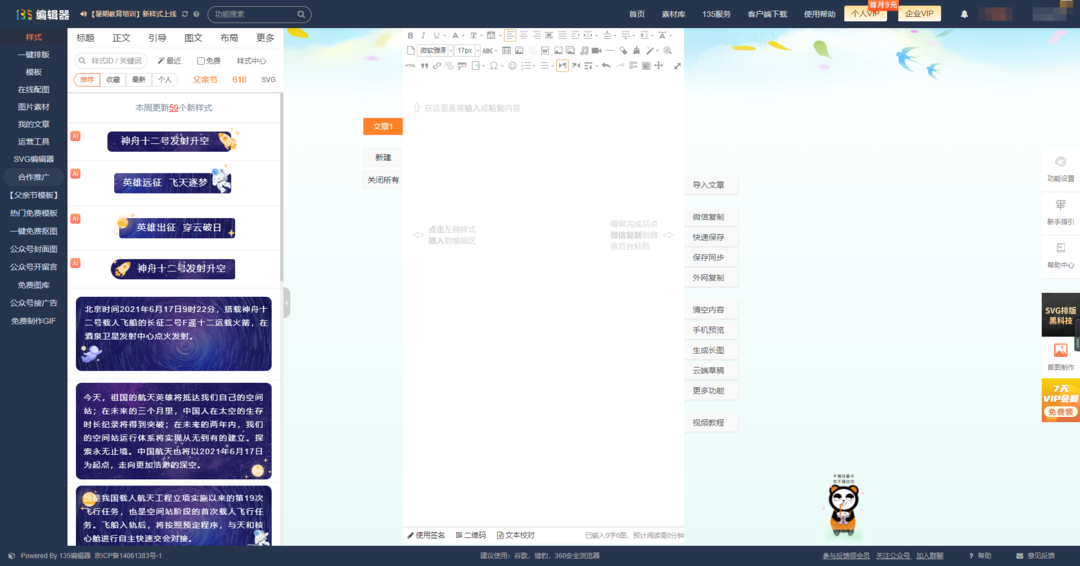Switch to HTML source view

point(410,66)
